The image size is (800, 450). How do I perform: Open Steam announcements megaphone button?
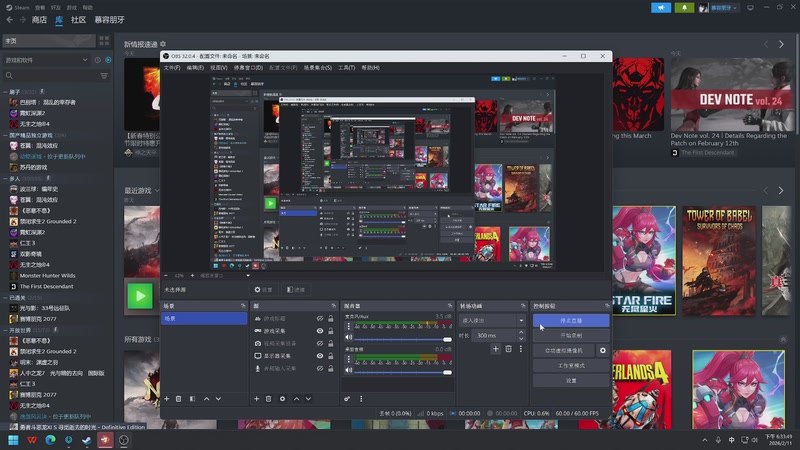pyautogui.click(x=661, y=8)
